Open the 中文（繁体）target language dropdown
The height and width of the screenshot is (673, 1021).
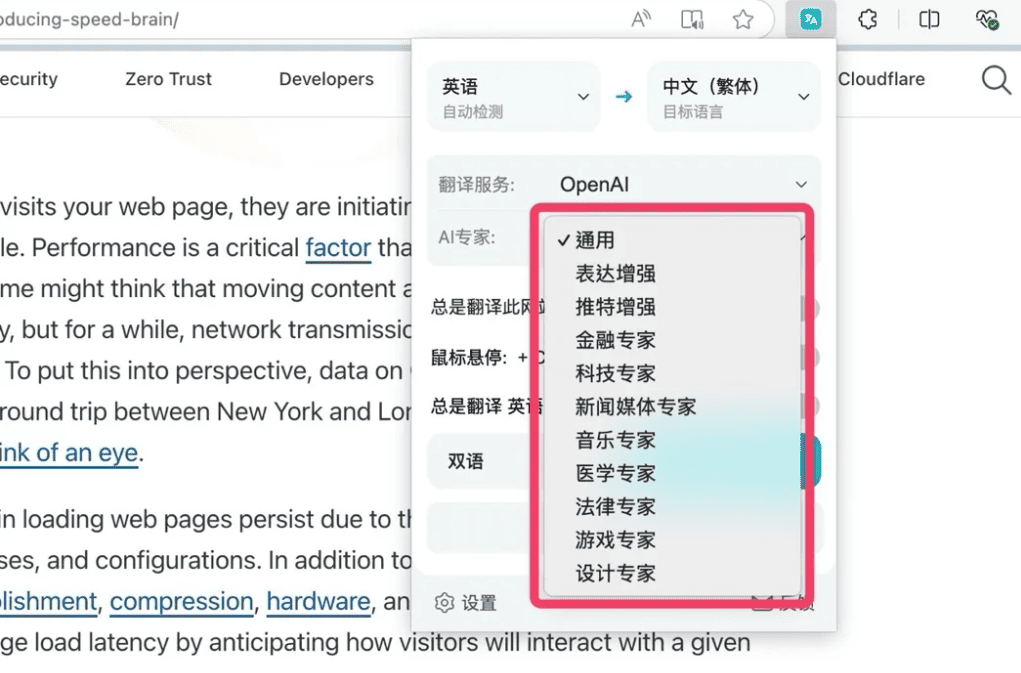(734, 97)
